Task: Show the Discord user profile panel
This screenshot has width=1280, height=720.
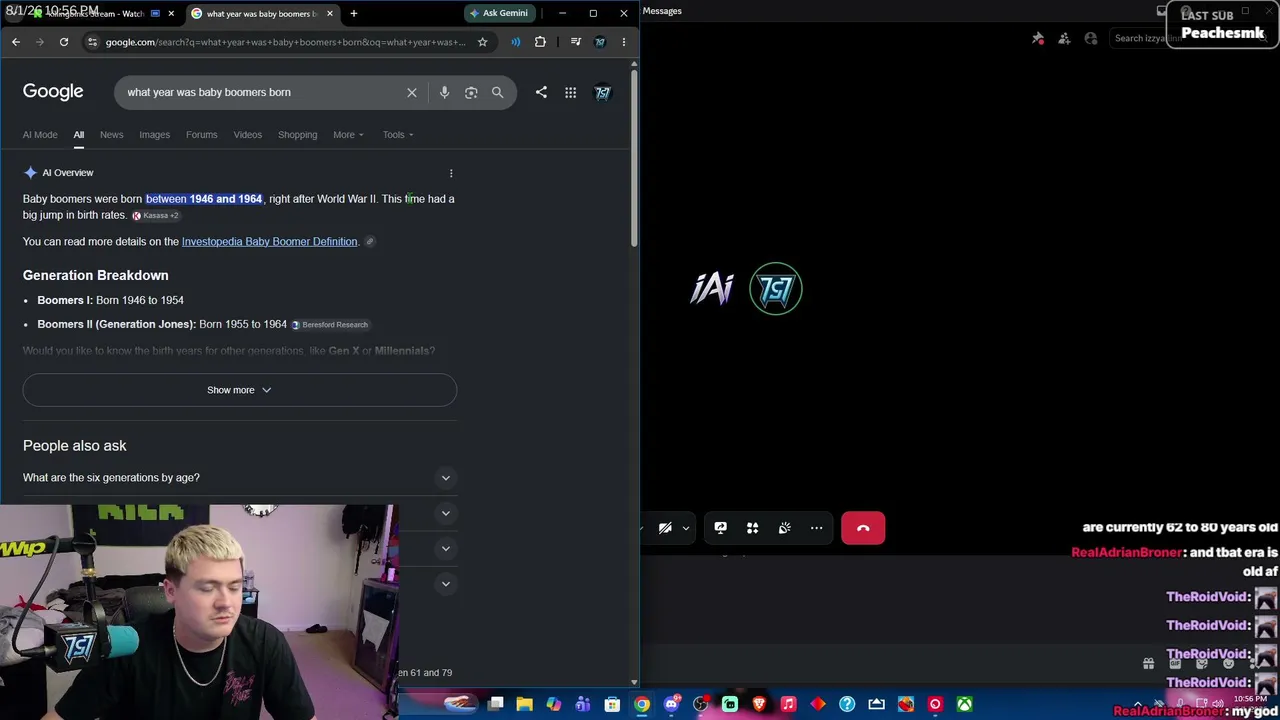Action: (x=1091, y=39)
